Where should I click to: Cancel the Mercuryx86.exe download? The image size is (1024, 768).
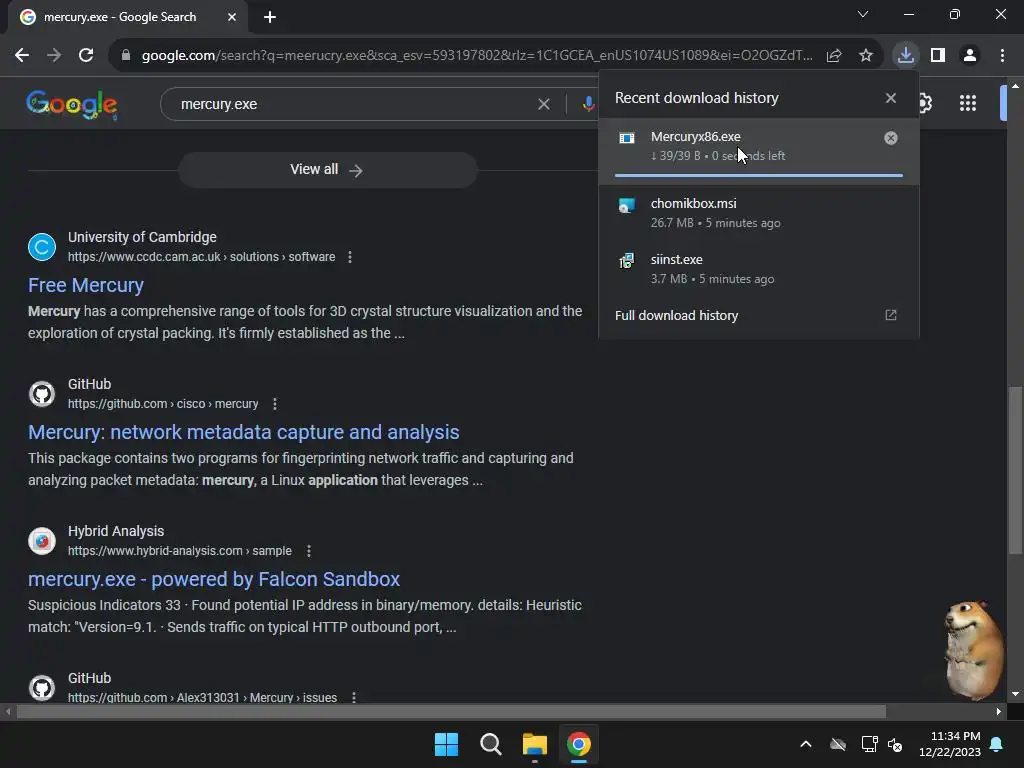tap(891, 138)
